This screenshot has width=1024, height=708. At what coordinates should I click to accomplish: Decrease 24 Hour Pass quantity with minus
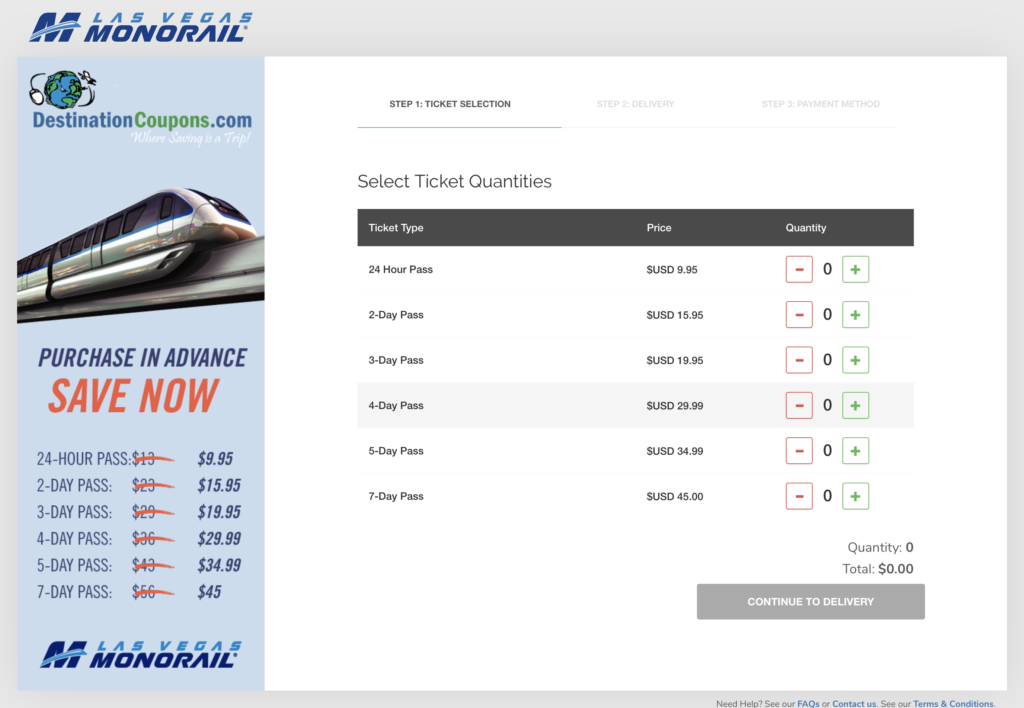tap(799, 269)
